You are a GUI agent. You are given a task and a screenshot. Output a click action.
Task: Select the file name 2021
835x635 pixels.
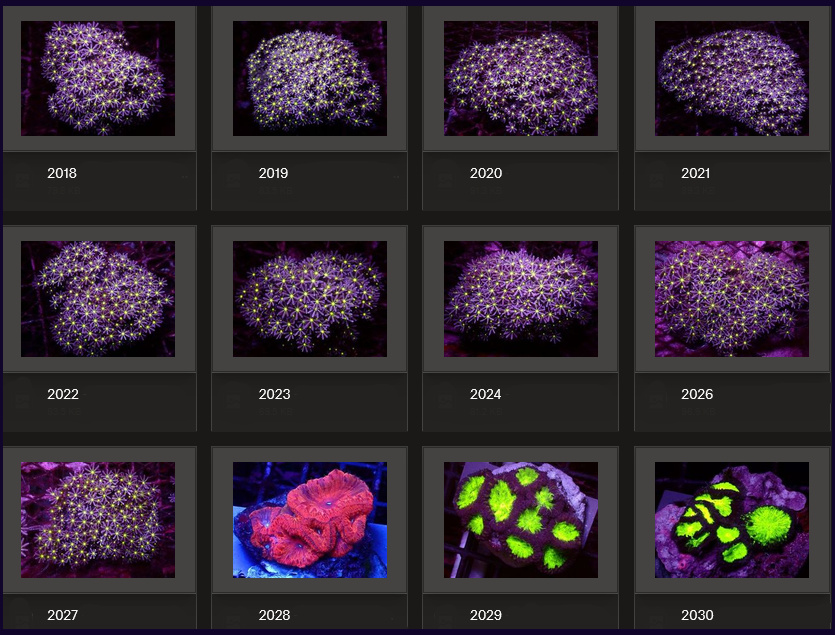click(x=695, y=173)
